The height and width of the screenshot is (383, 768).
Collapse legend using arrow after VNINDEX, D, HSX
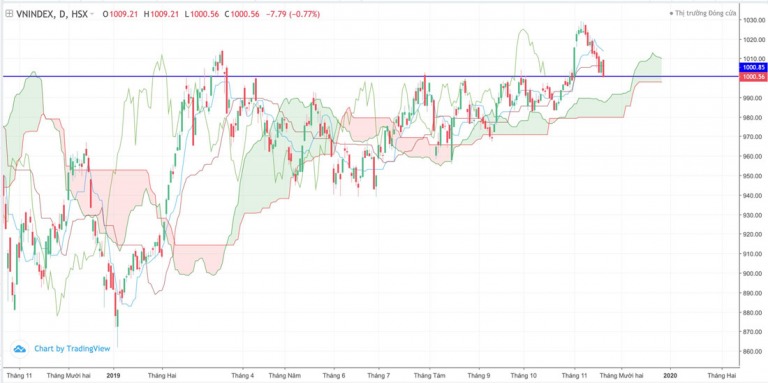click(x=93, y=15)
